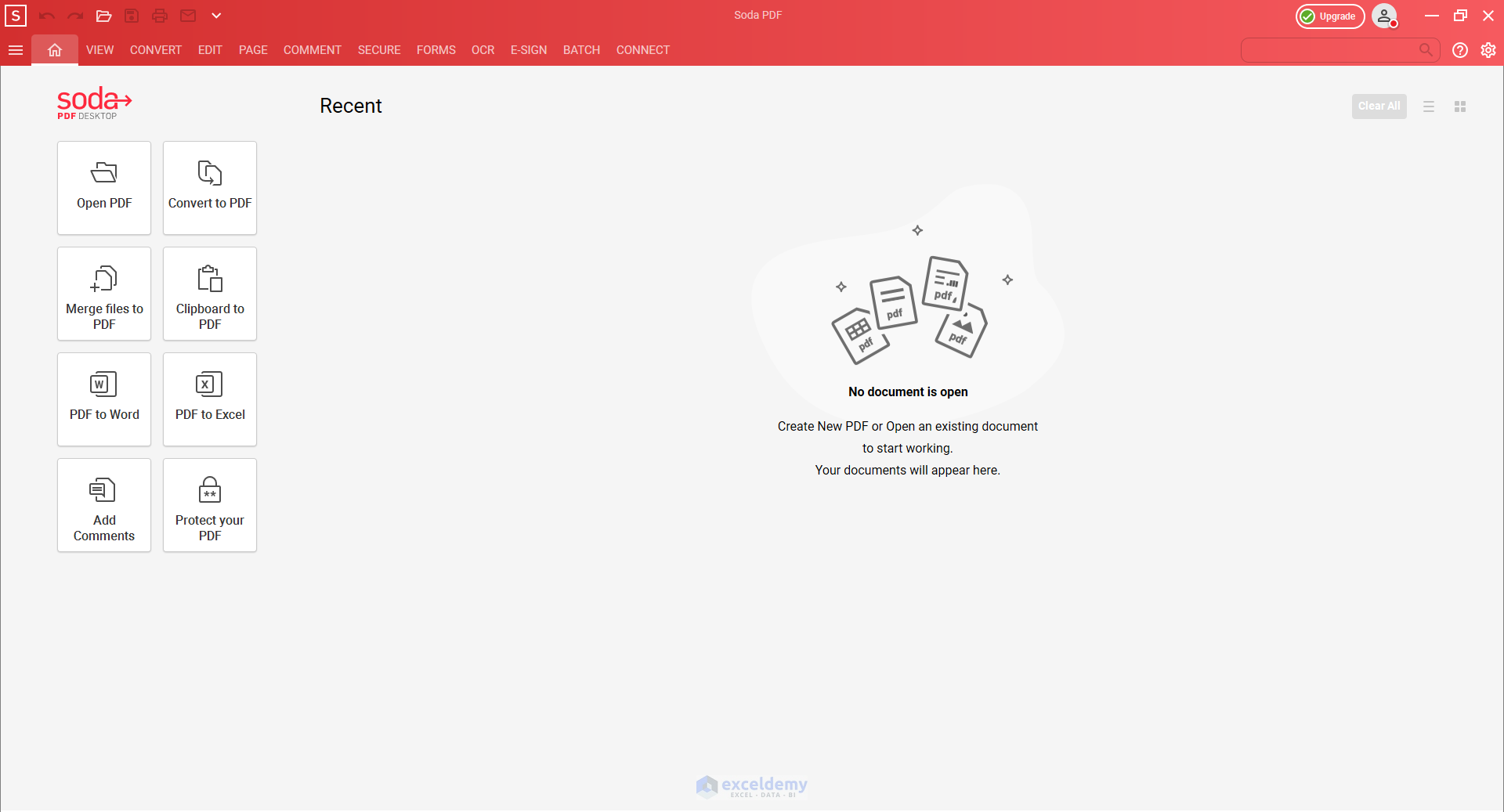The width and height of the screenshot is (1504, 812).
Task: Click the soda PDF Desktop logo
Action: pos(94,103)
